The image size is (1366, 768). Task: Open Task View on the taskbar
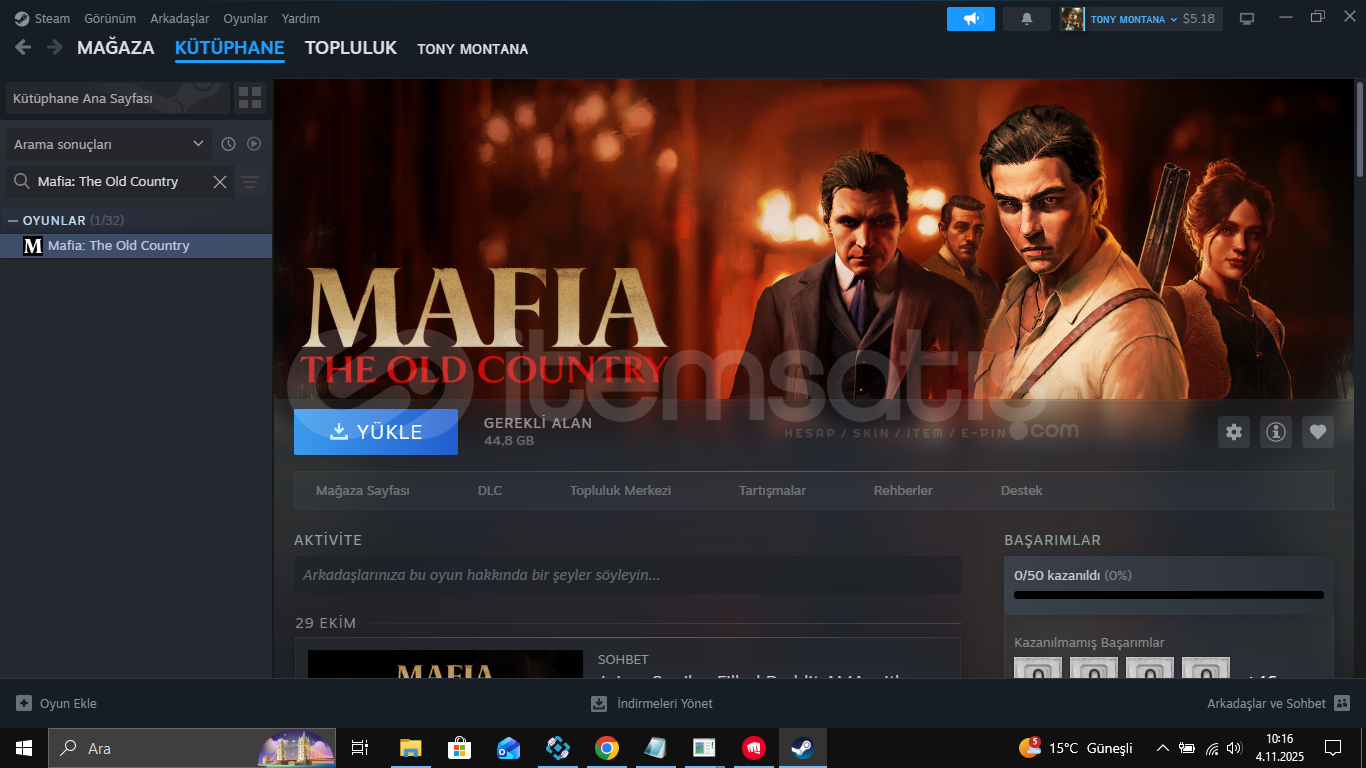[360, 748]
